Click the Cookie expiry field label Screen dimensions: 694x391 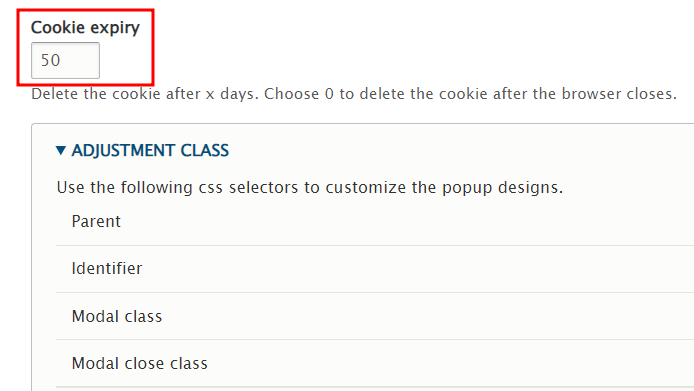pyautogui.click(x=85, y=27)
